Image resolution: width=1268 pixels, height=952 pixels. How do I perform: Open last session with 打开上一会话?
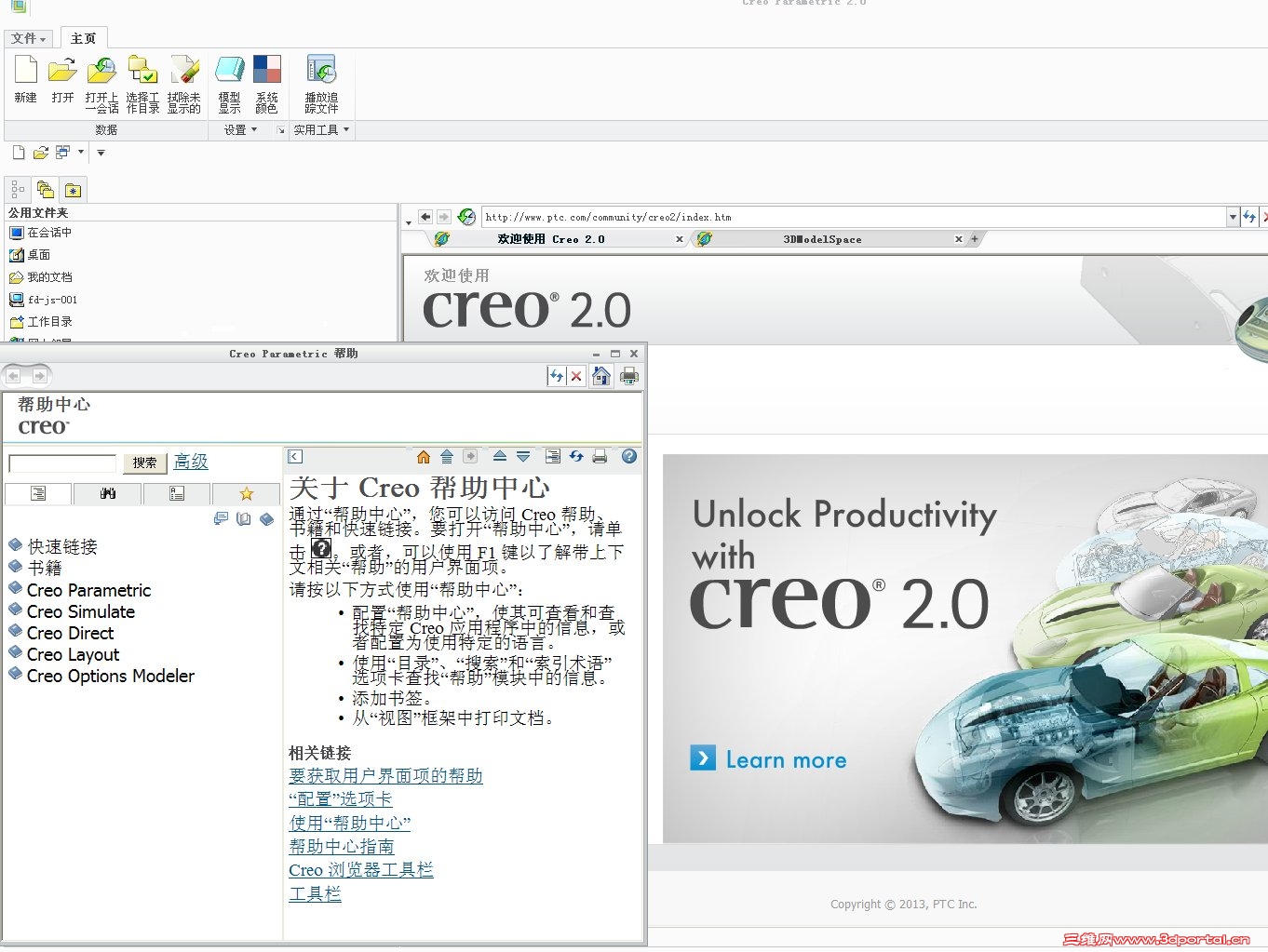point(101,83)
